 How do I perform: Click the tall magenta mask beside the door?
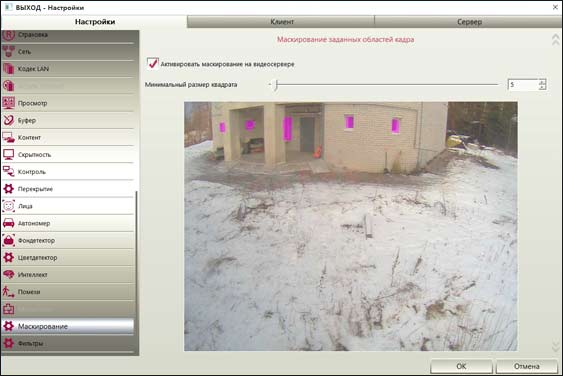tap(287, 129)
